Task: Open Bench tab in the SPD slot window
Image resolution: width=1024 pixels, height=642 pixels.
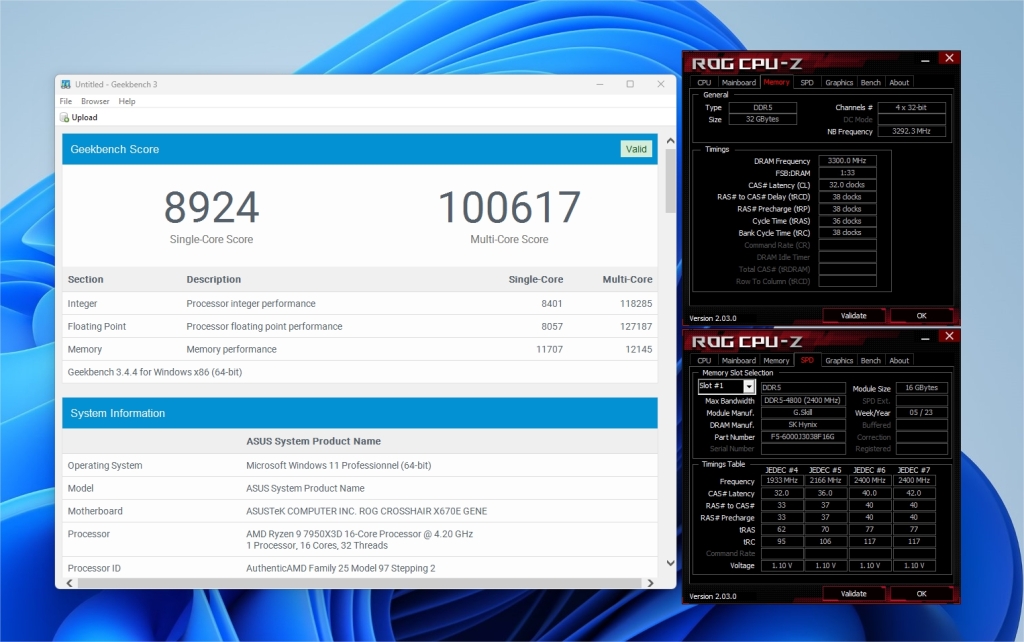Action: [x=870, y=361]
